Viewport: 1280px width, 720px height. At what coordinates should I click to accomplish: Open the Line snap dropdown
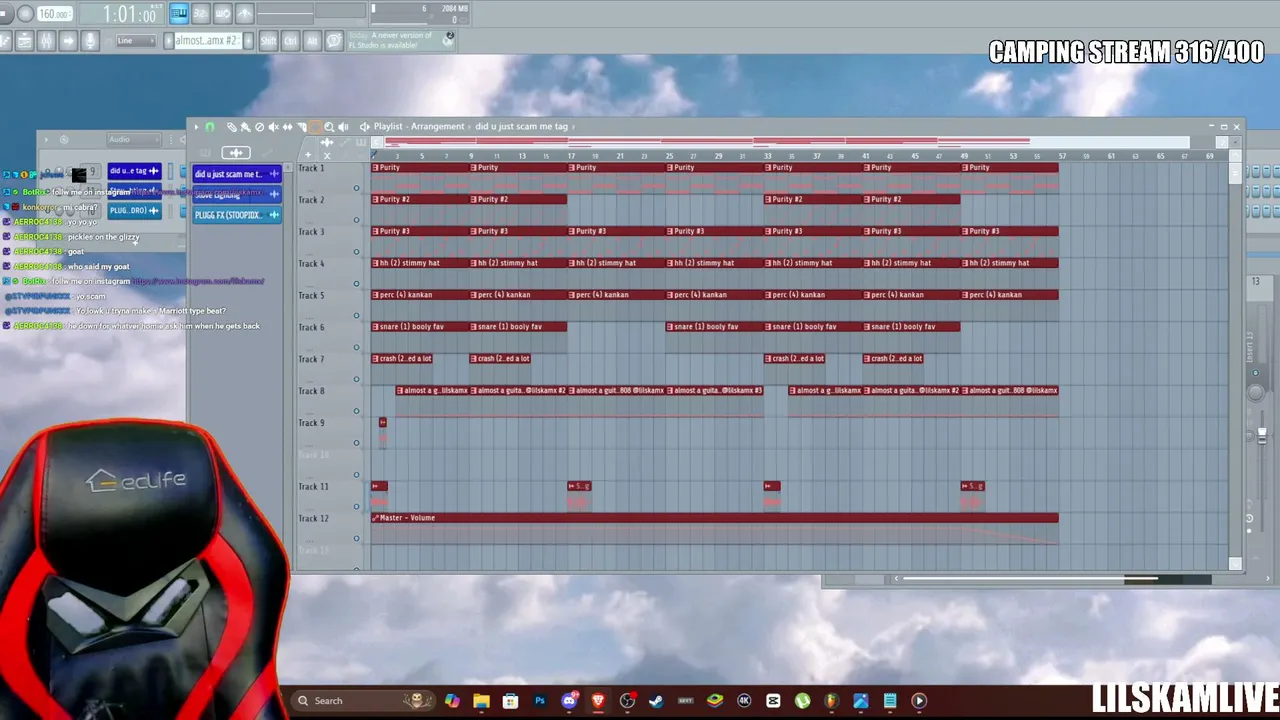coord(135,41)
